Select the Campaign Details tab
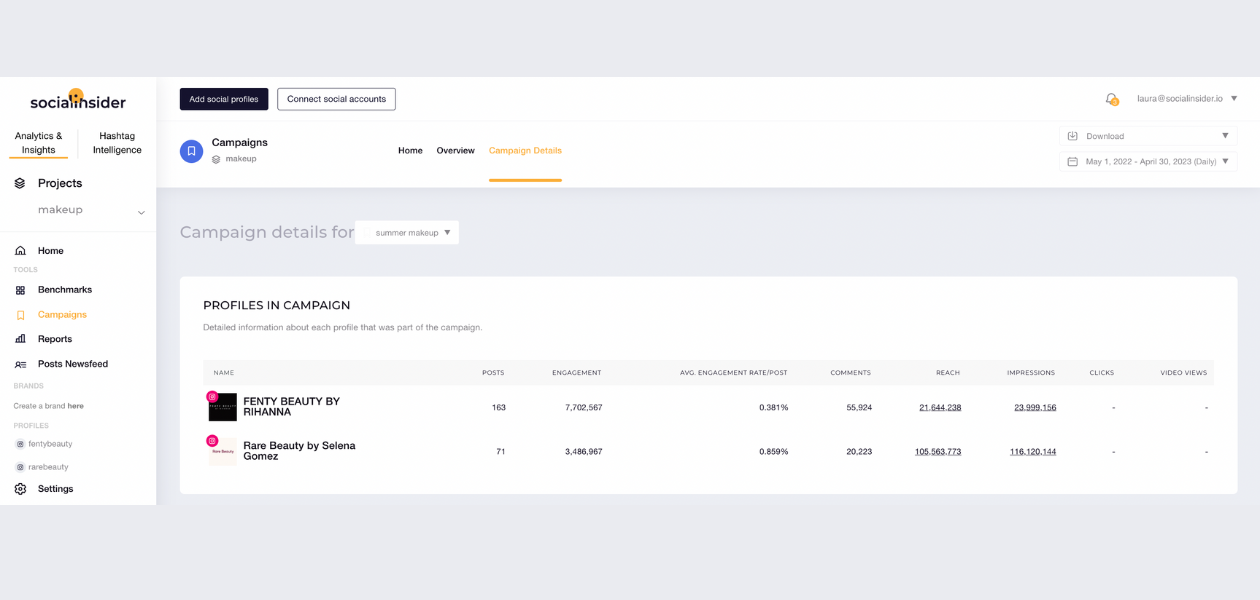The image size is (1260, 600). (525, 151)
